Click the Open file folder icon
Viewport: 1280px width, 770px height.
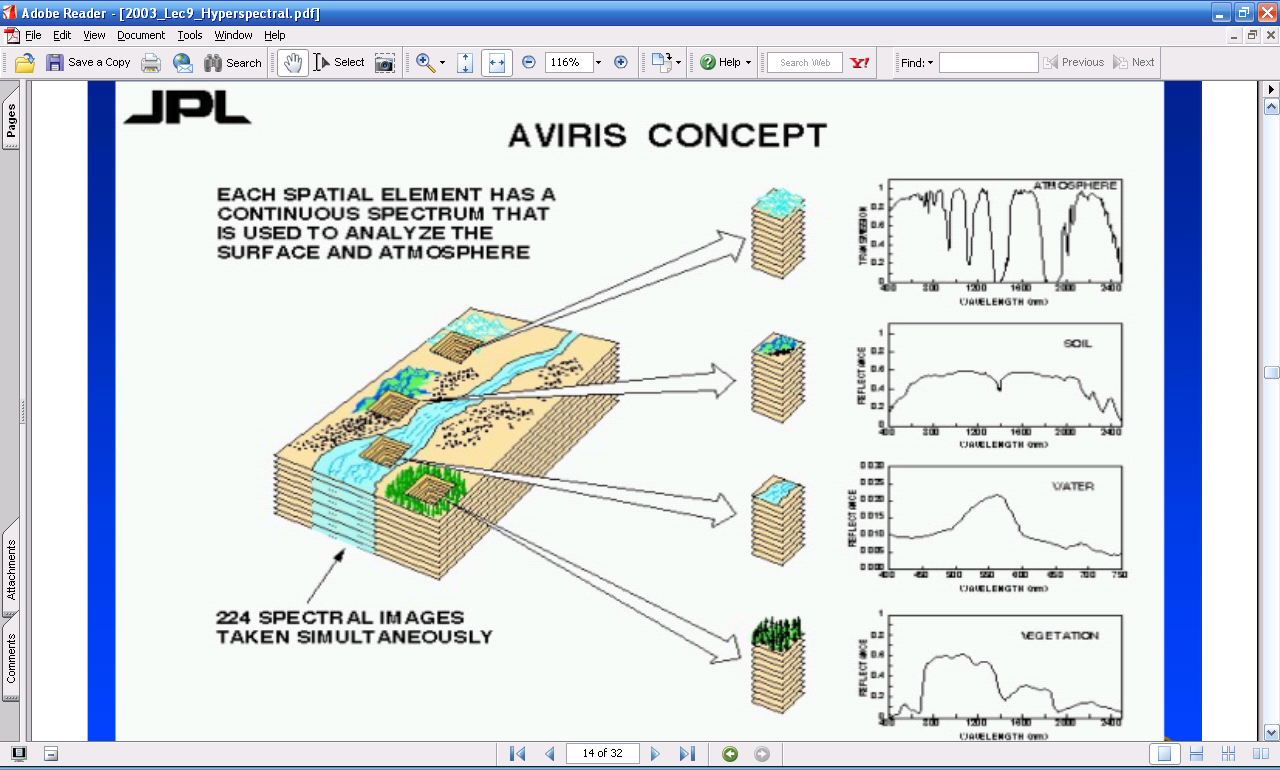25,62
